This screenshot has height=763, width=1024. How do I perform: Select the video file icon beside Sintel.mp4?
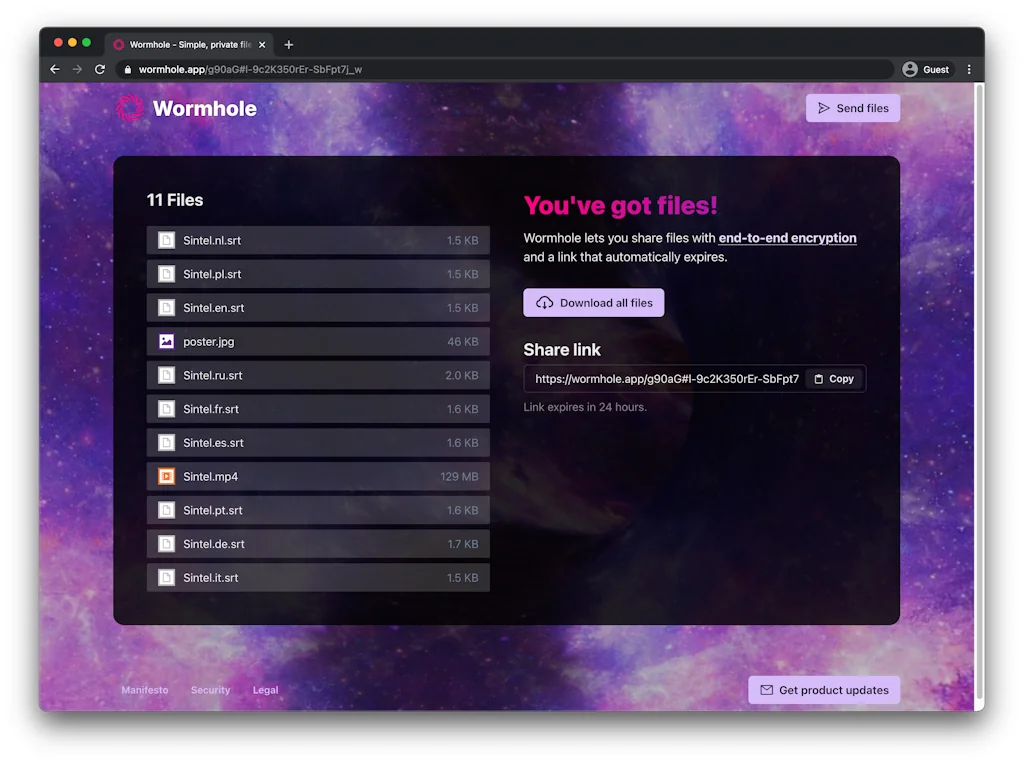click(165, 476)
